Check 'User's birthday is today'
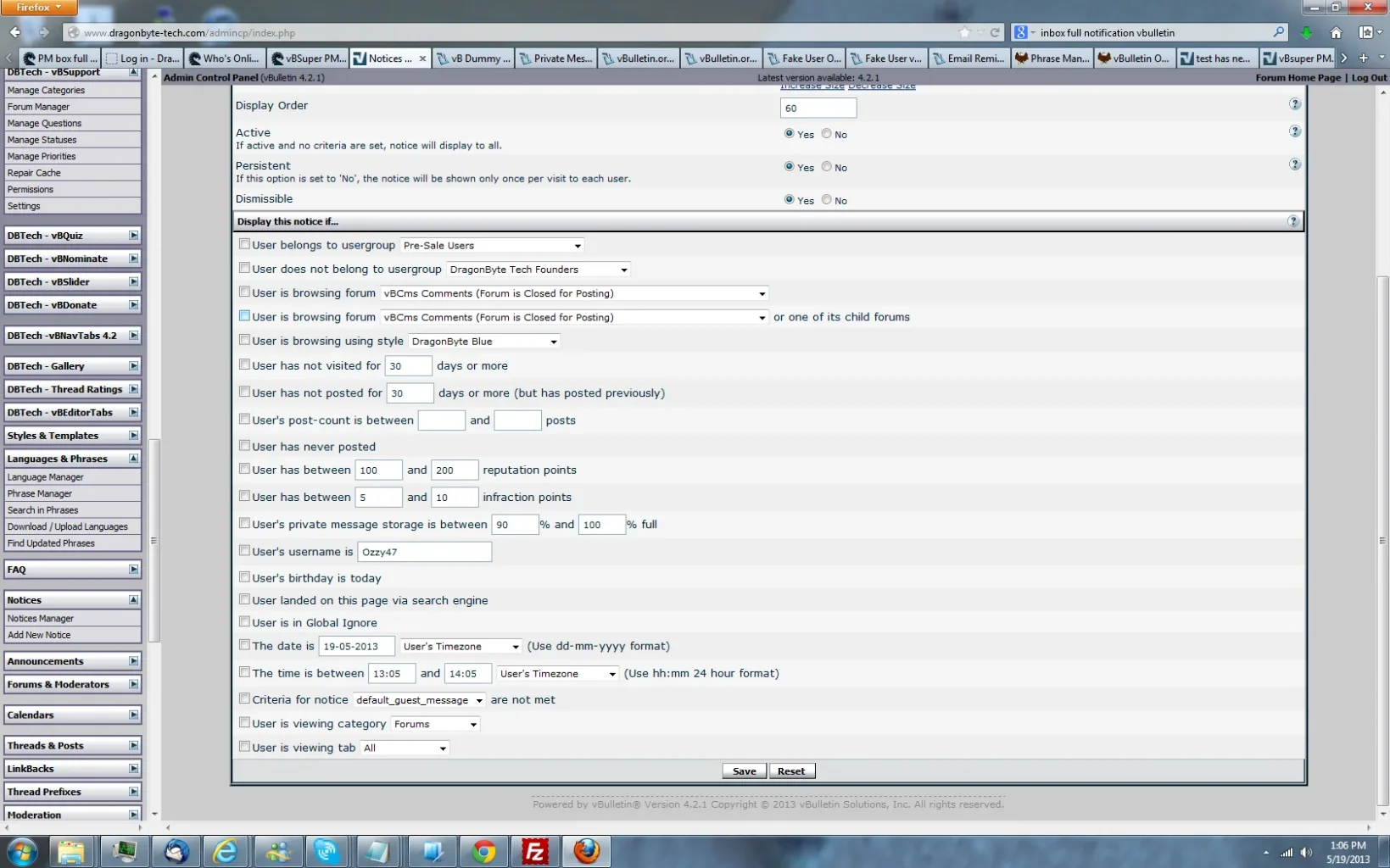Viewport: 1390px width, 868px height. coord(244,577)
